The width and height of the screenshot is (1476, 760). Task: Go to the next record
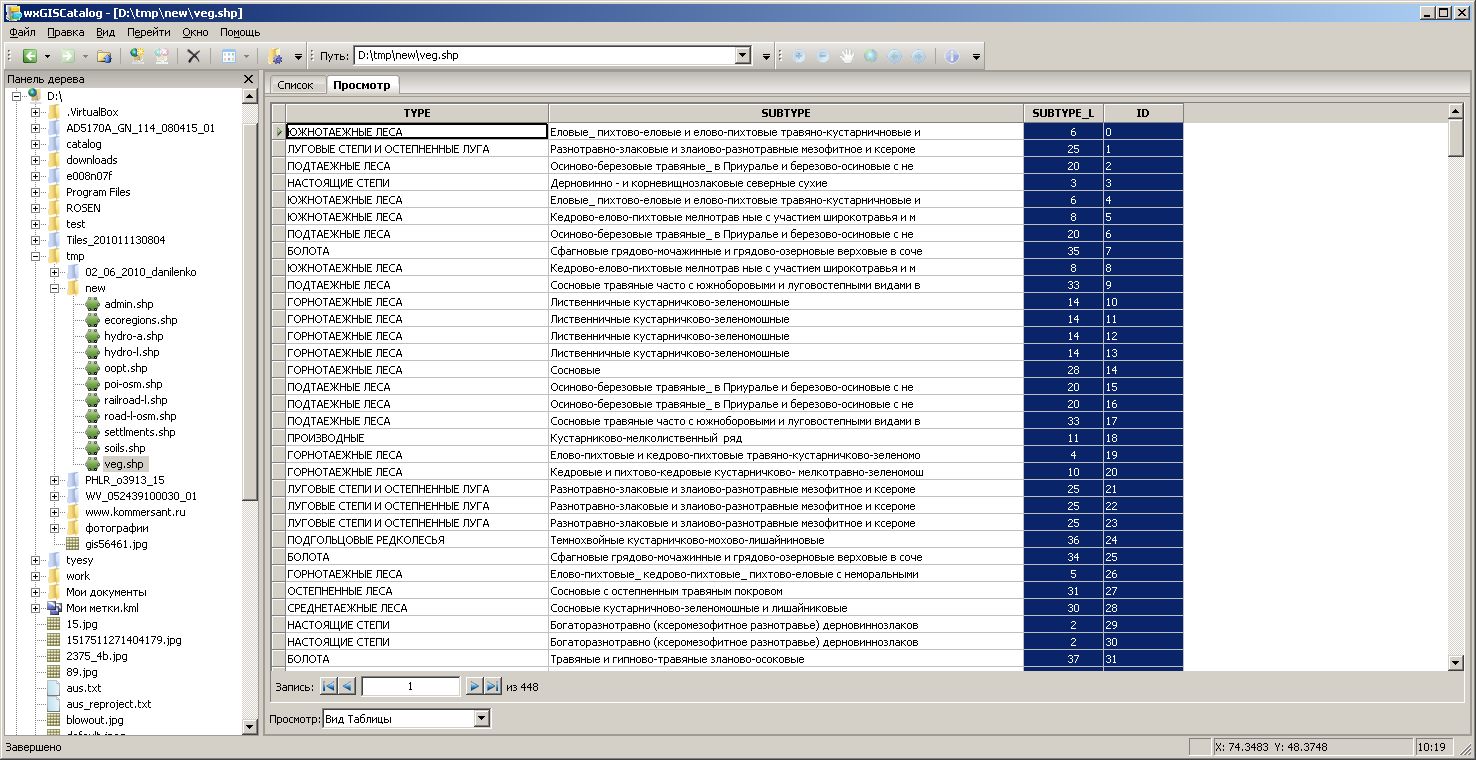point(475,686)
